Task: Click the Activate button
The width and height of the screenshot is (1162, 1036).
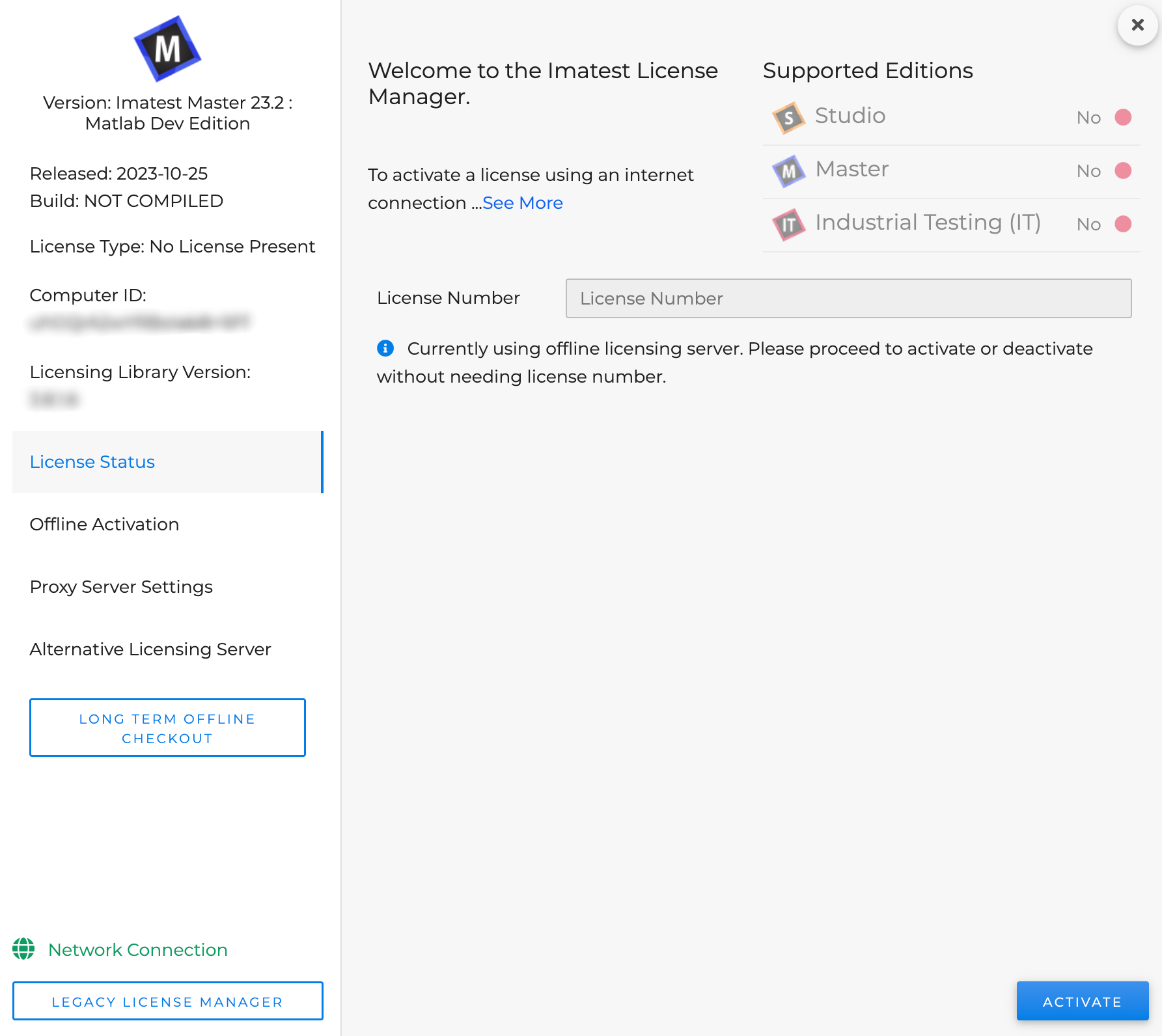Action: (1082, 1001)
